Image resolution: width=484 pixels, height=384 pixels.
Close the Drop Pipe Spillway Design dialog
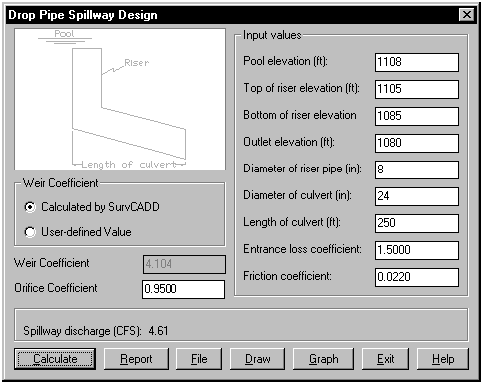click(x=467, y=15)
